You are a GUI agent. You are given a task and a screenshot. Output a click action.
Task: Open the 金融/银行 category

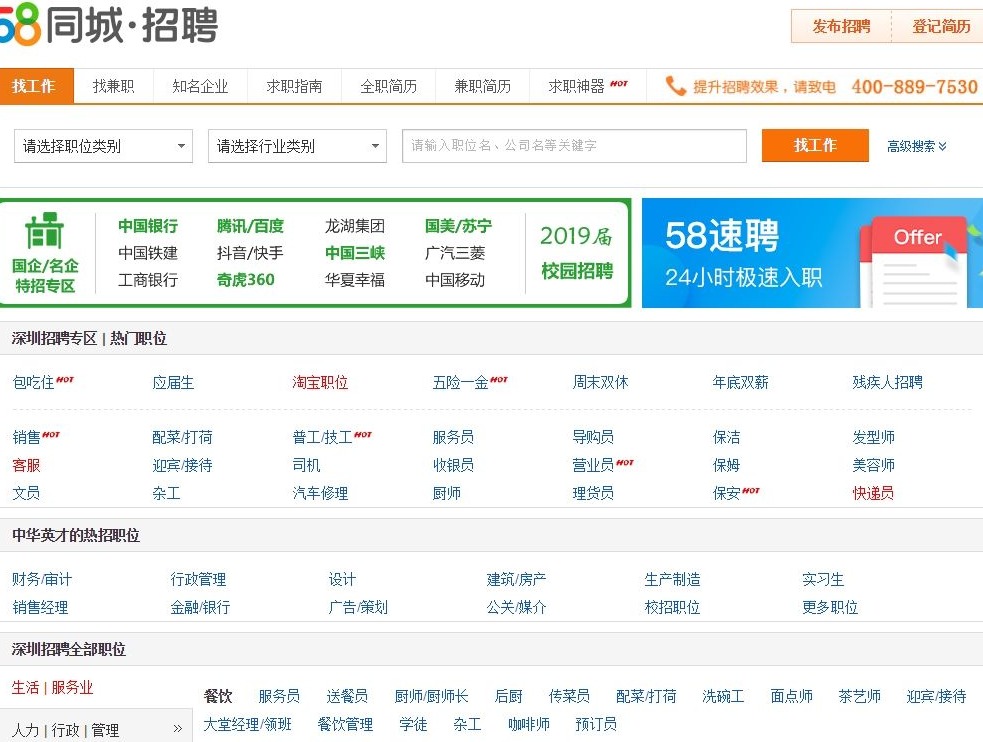pos(200,607)
